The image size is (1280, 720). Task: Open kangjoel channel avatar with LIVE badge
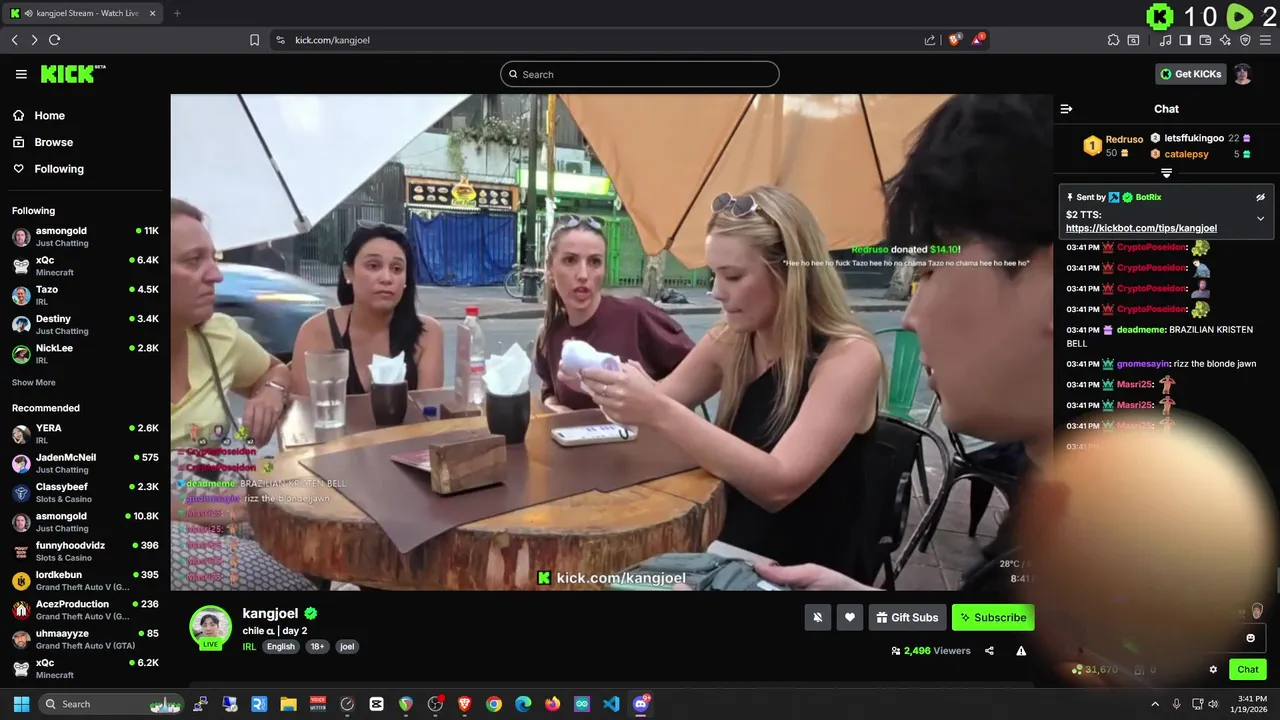pos(211,627)
